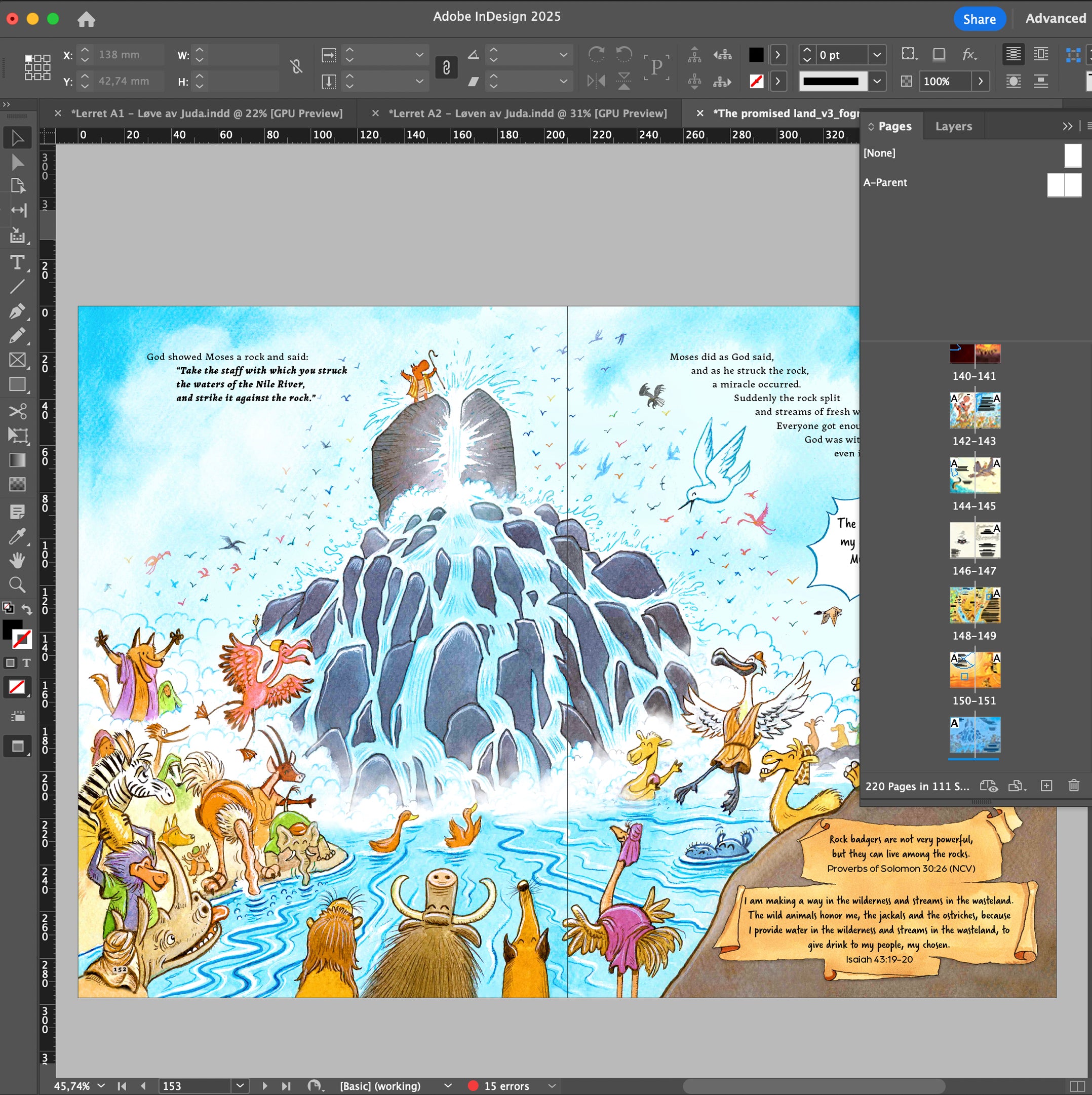
Task: Click the Create New Page icon
Action: [1046, 786]
